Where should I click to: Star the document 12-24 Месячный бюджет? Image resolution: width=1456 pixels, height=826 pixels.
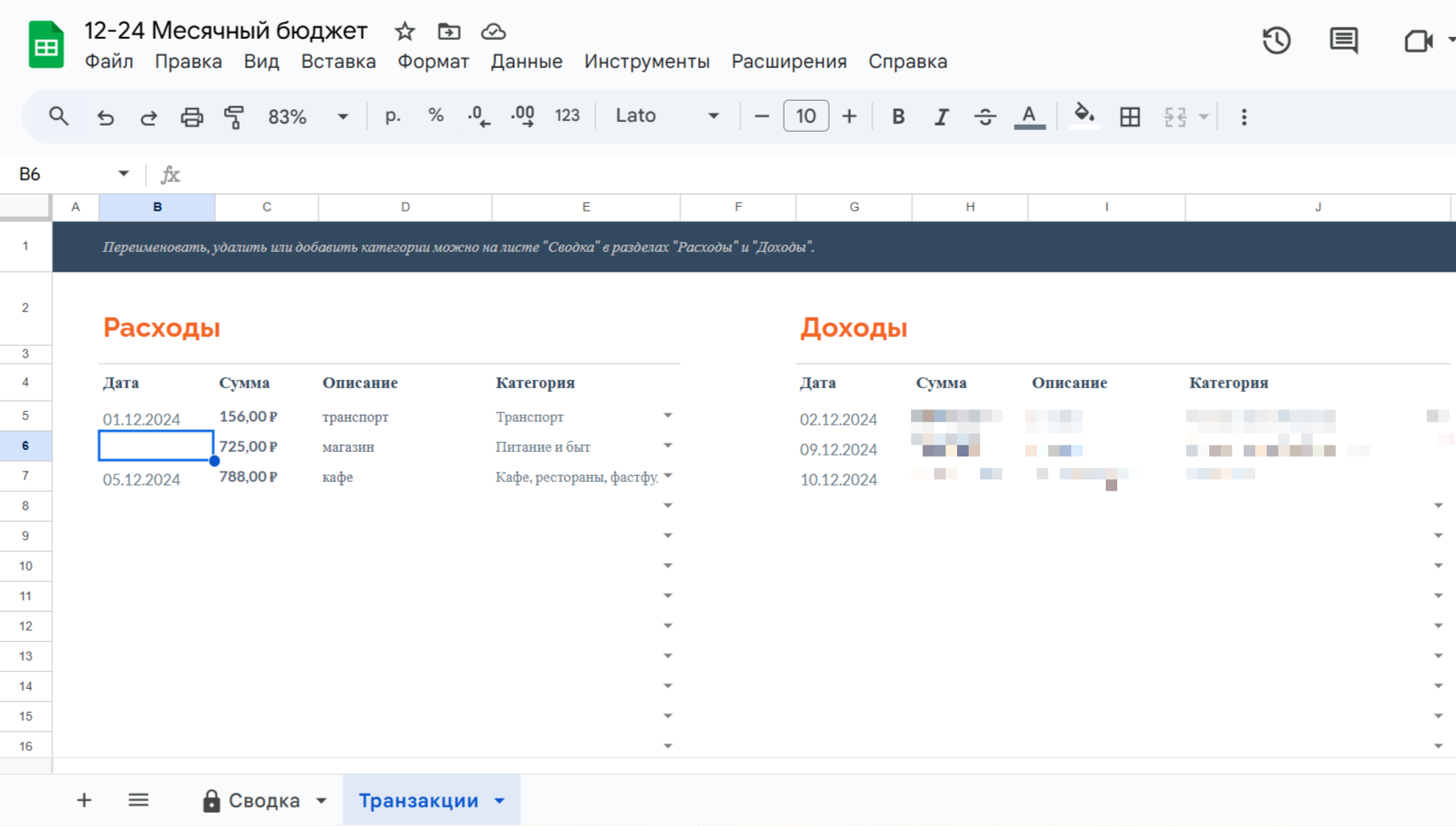[x=404, y=32]
